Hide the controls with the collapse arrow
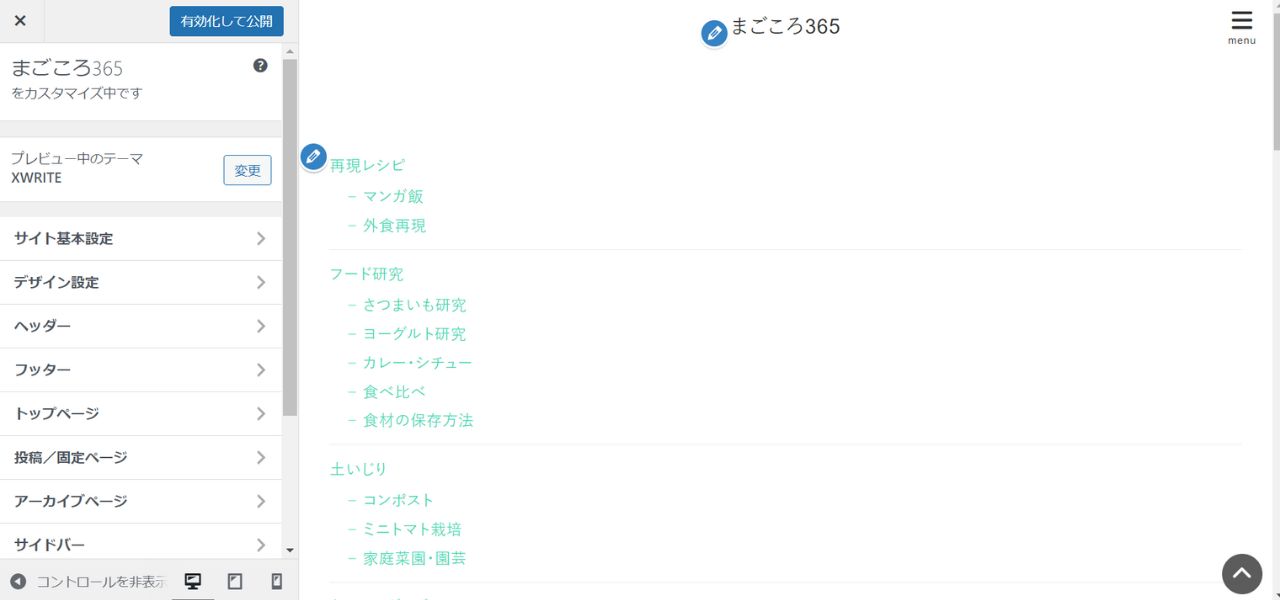This screenshot has width=1280, height=600. click(x=18, y=581)
